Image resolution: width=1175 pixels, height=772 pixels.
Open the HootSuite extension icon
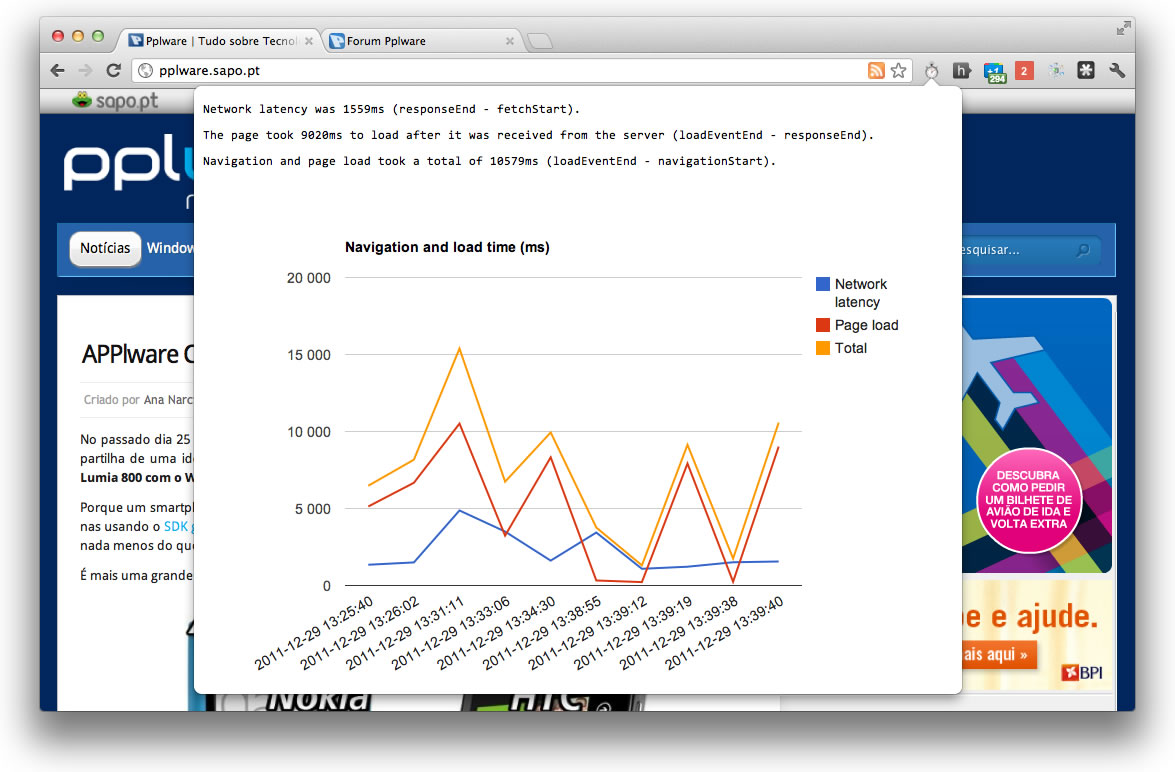click(961, 70)
